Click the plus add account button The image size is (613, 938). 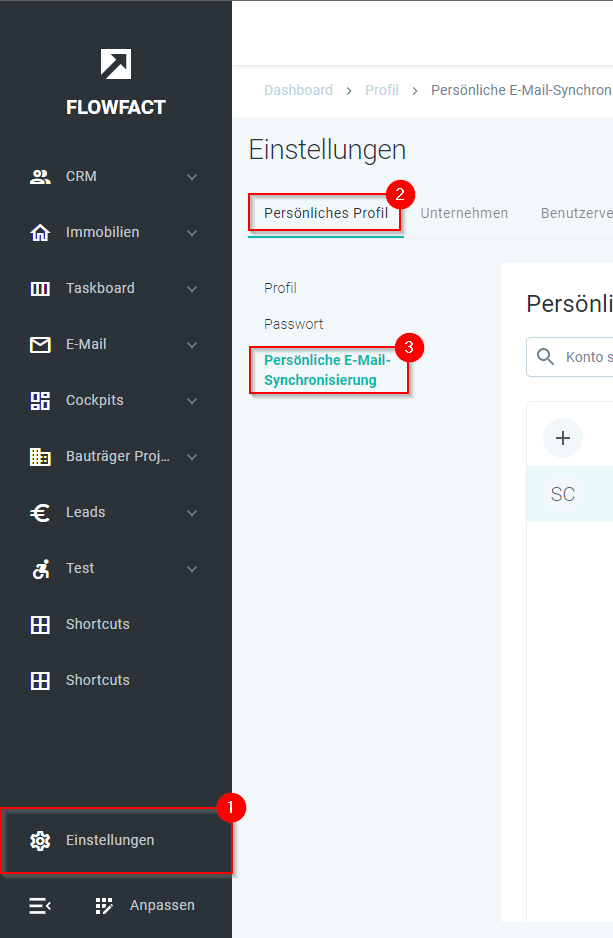563,438
